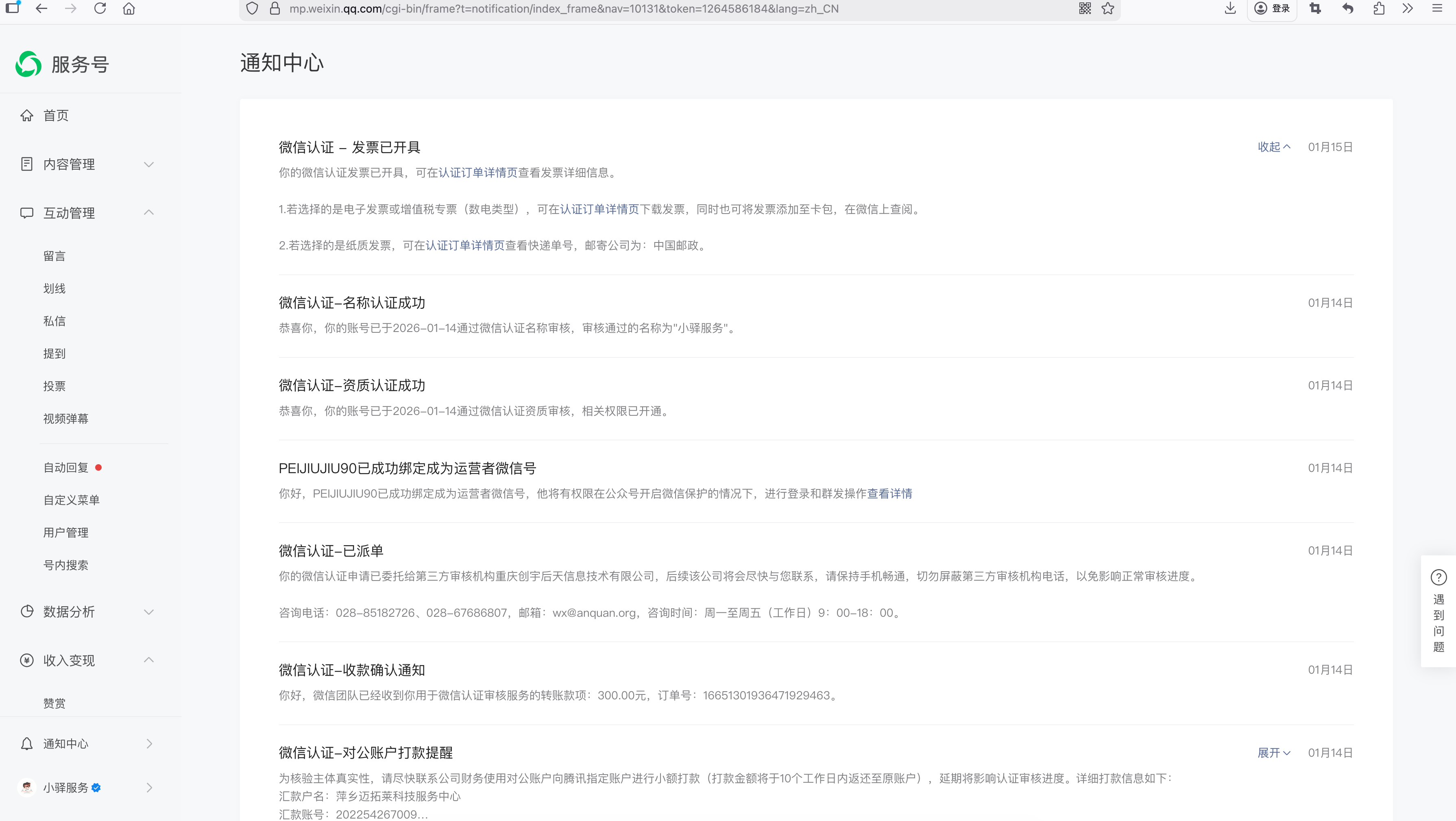Open first 认证订单详情页 link in invoice notice
Screen dimensions: 1456x821
coord(477,172)
